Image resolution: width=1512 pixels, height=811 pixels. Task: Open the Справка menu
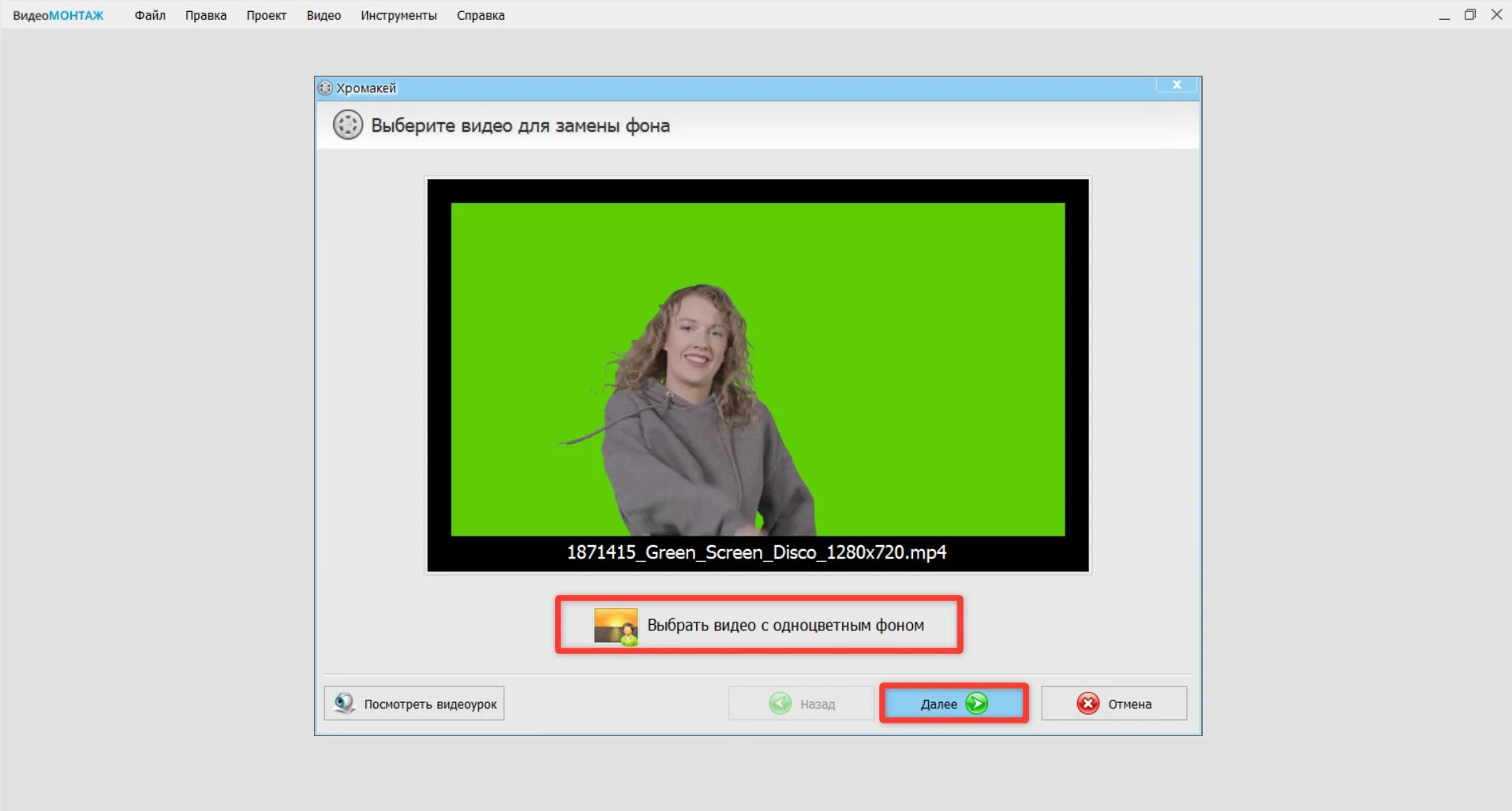click(480, 16)
